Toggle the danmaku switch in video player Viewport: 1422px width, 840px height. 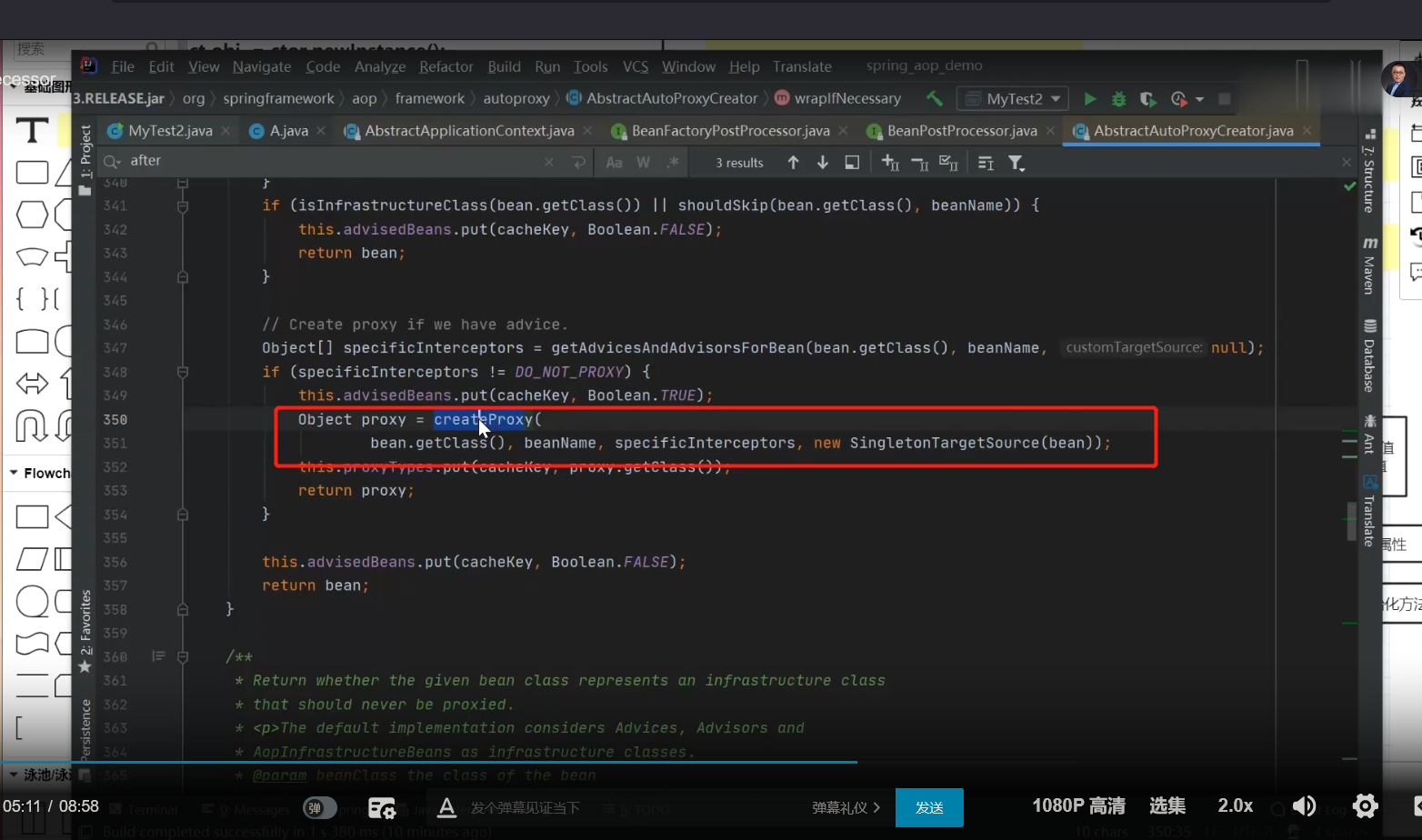click(319, 807)
